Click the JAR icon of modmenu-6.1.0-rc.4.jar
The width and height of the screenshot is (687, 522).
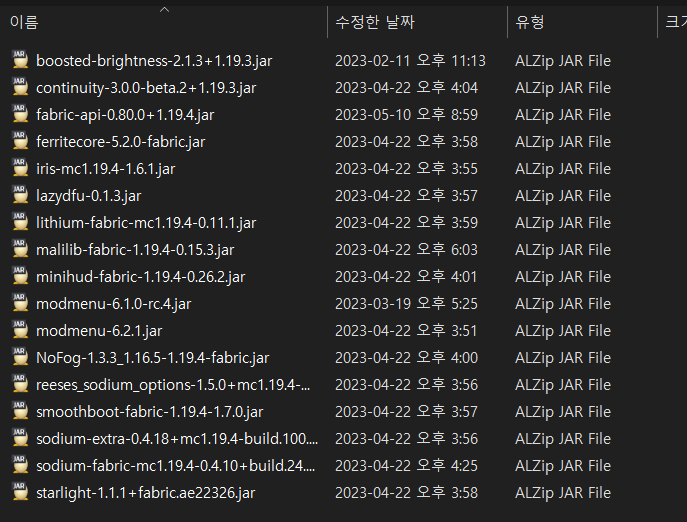pos(20,303)
